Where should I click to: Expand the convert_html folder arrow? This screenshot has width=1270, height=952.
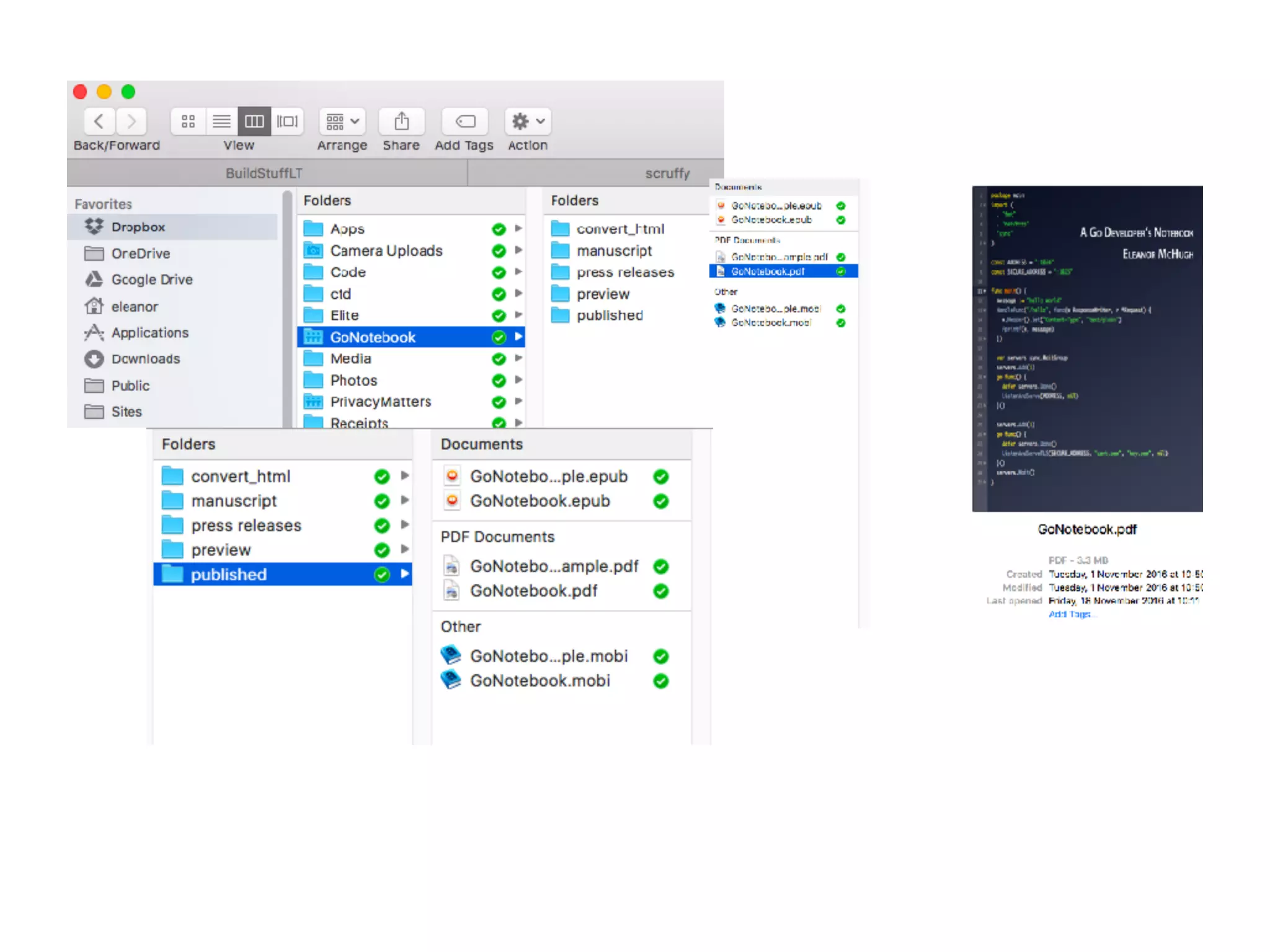point(405,476)
